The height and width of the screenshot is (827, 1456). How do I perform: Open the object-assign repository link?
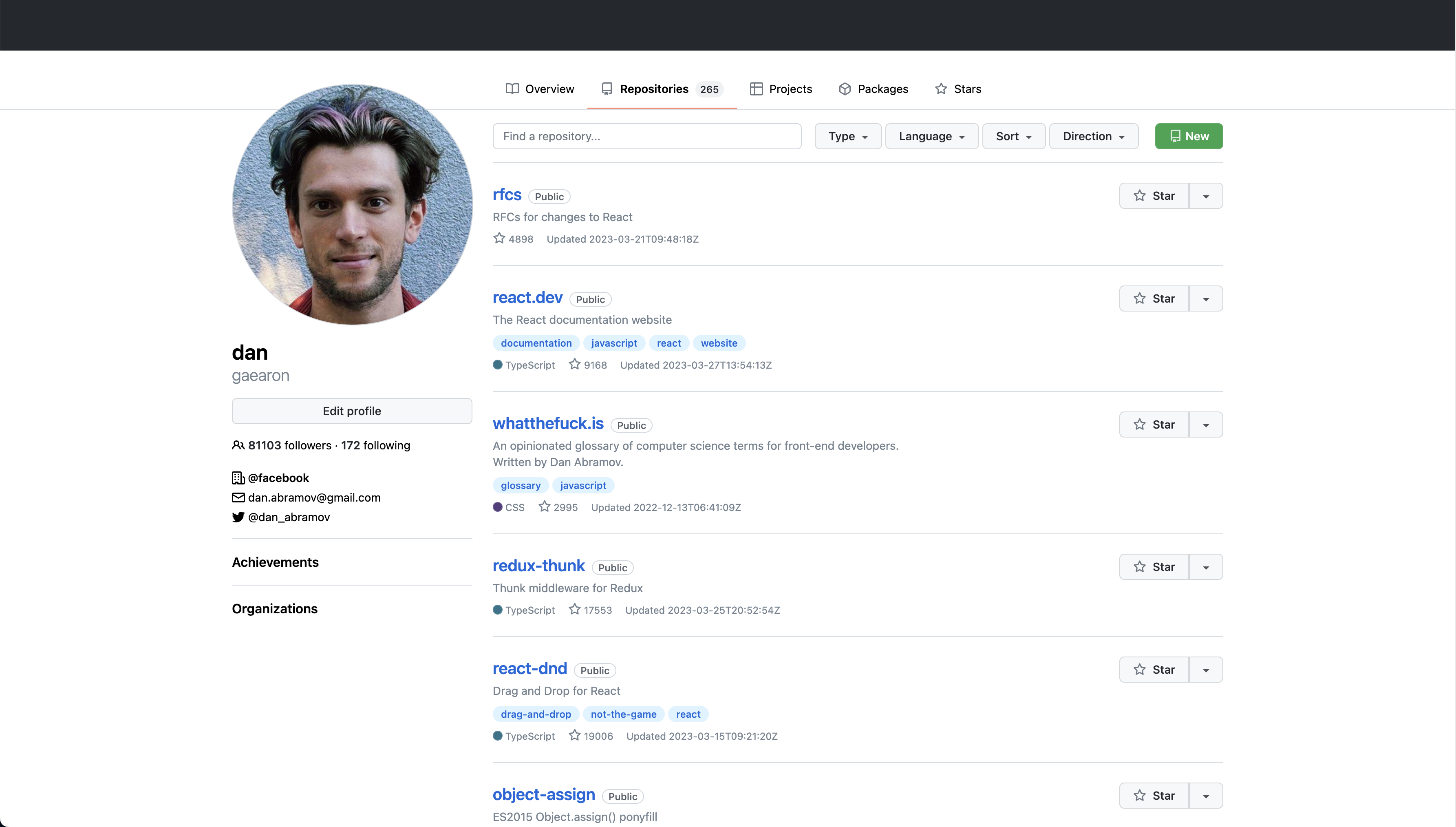pyautogui.click(x=543, y=795)
